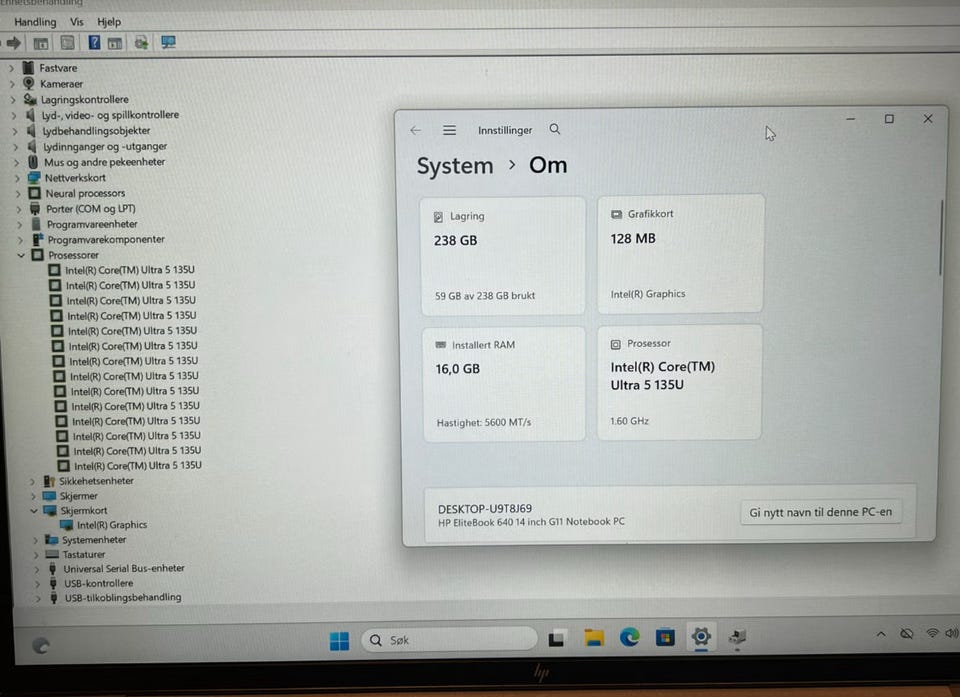Click the Wi-Fi tray icon
Viewport: 960px width, 697px height.
point(932,633)
